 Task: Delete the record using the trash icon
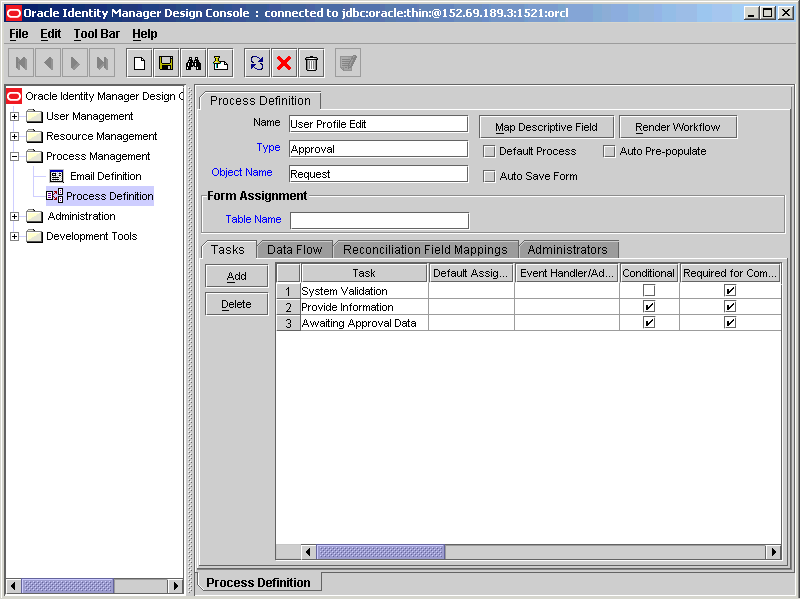311,62
